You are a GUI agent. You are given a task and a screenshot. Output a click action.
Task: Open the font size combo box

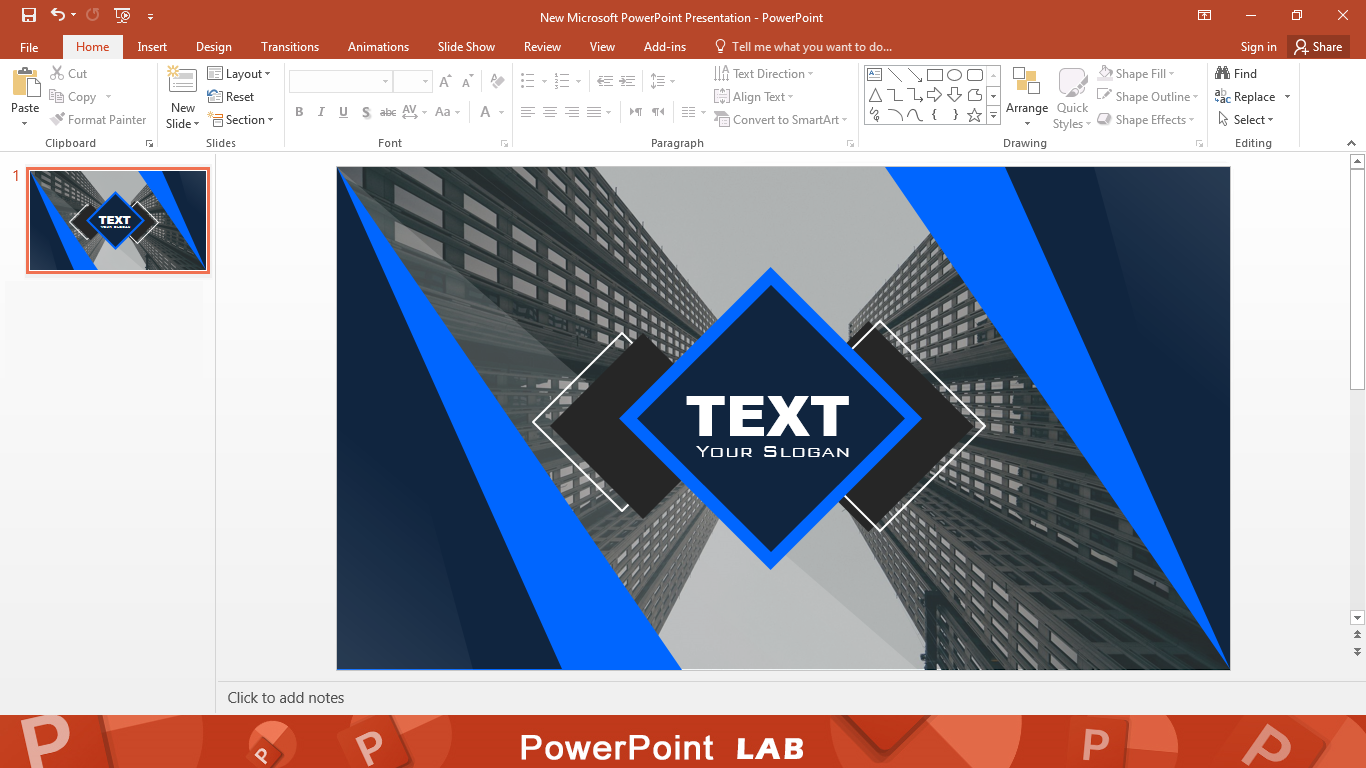click(x=413, y=81)
